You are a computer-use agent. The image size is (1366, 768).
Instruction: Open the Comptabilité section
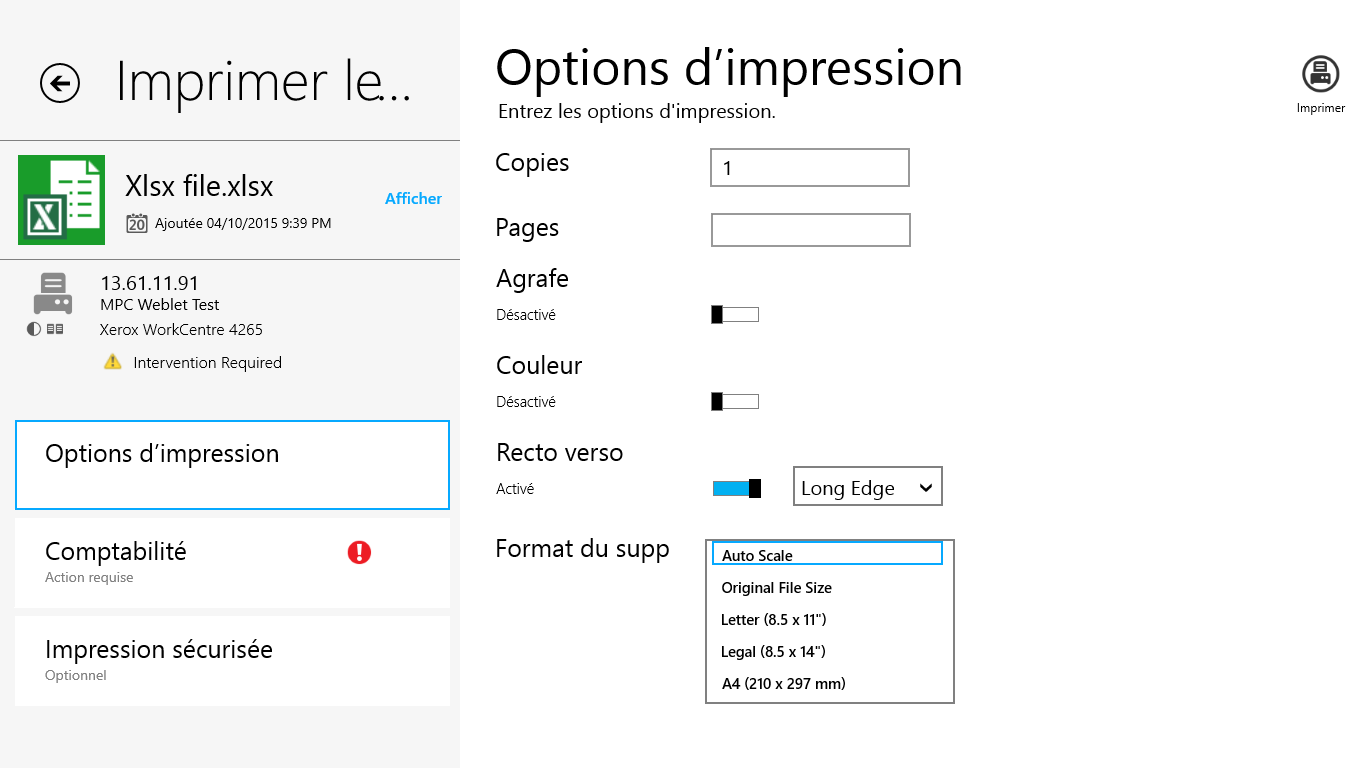pyautogui.click(x=232, y=562)
